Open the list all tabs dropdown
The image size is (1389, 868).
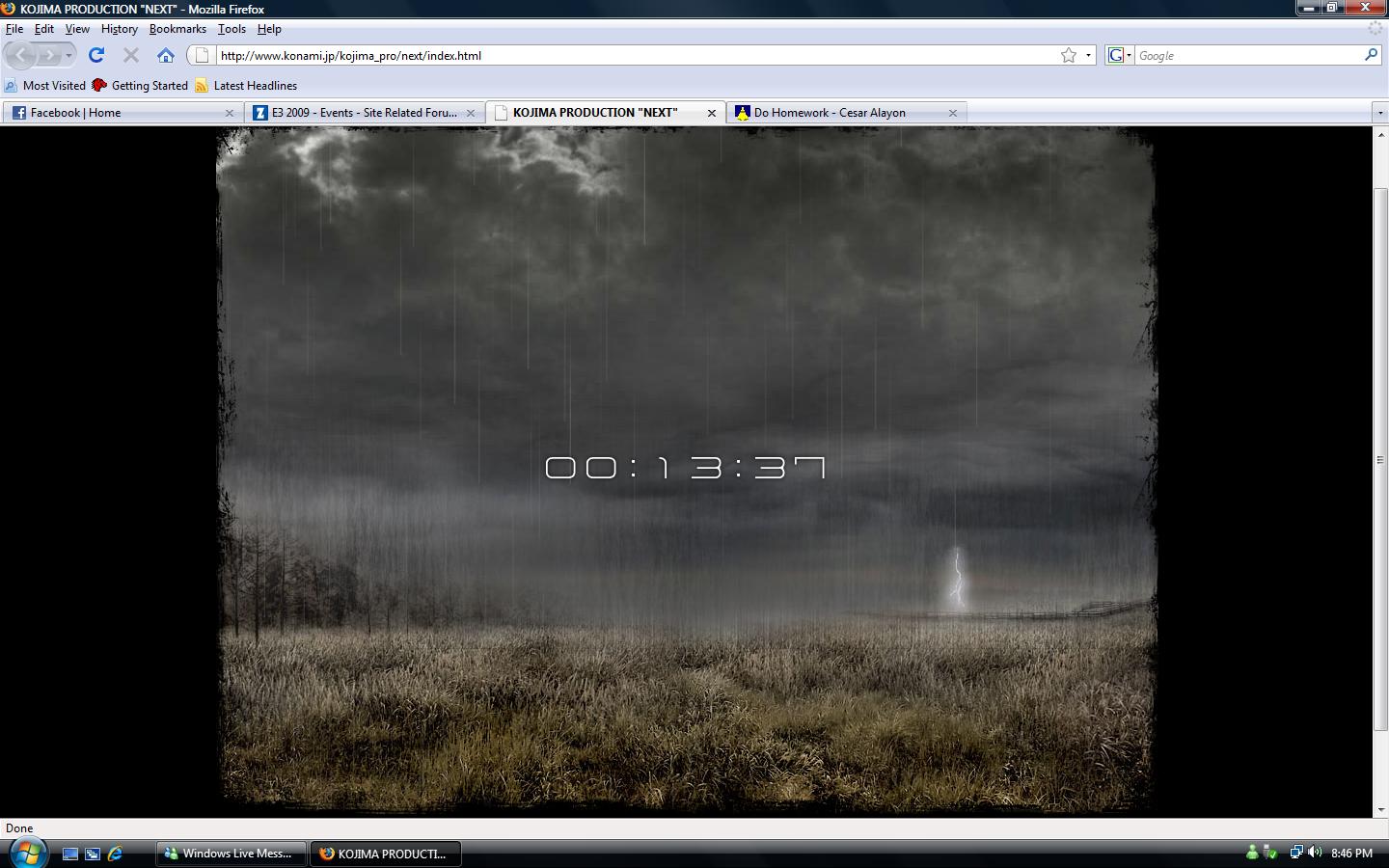point(1379,113)
